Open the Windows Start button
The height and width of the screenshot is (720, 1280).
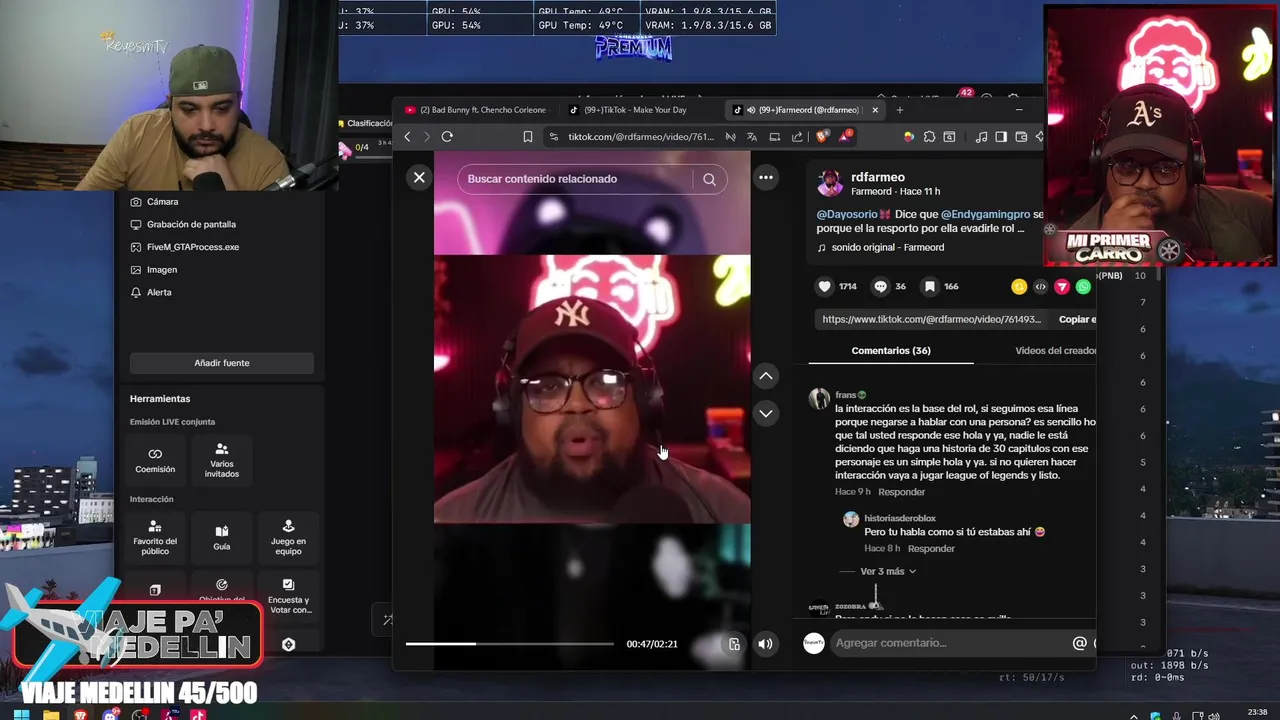(x=22, y=715)
